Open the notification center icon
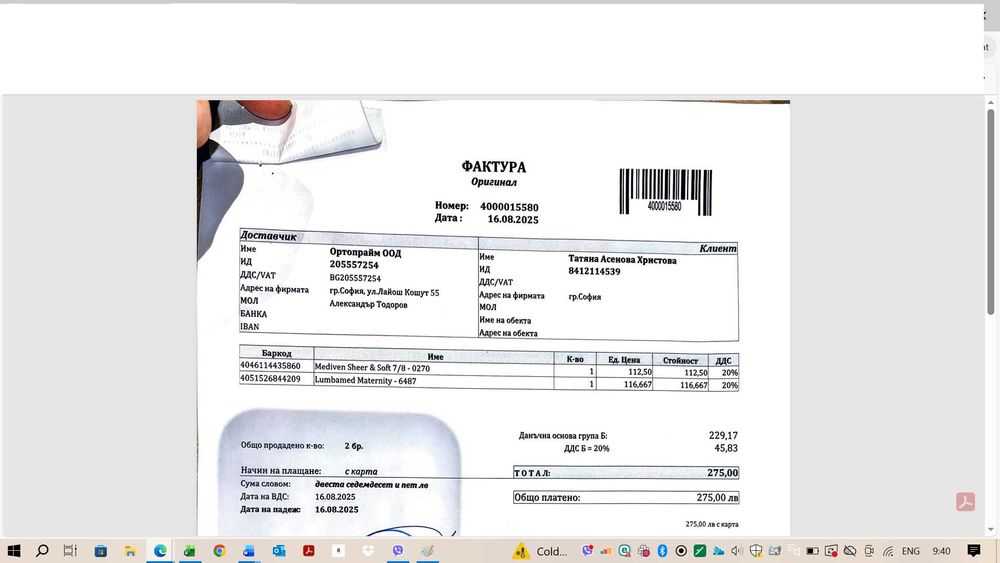This screenshot has height=563, width=1000. (973, 551)
